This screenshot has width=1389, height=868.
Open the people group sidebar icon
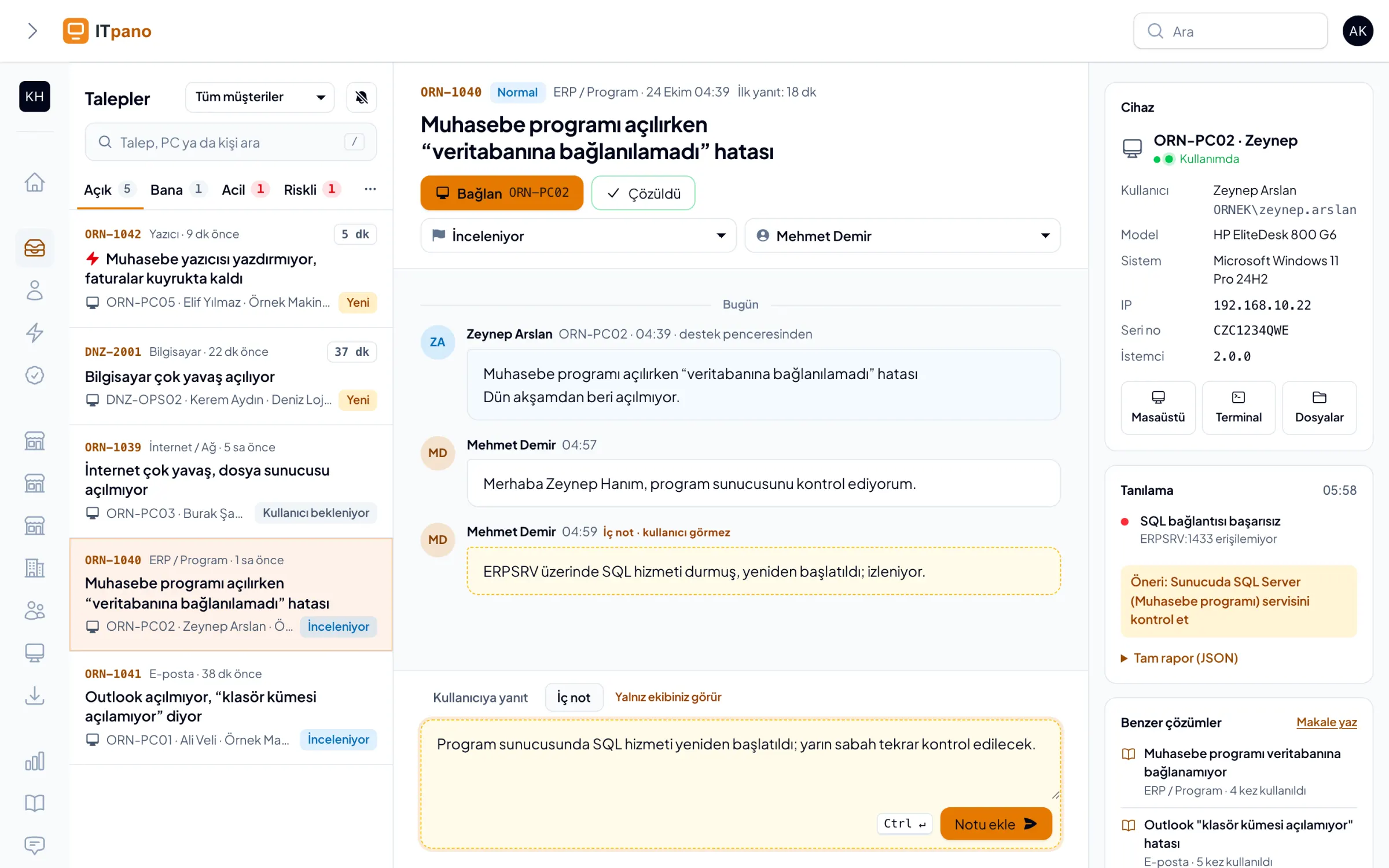pyautogui.click(x=34, y=610)
